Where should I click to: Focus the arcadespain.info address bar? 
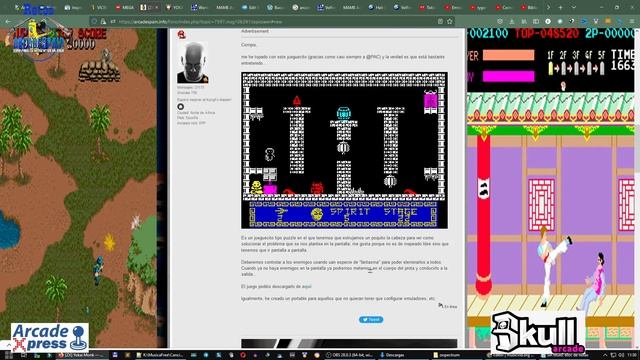(x=273, y=21)
